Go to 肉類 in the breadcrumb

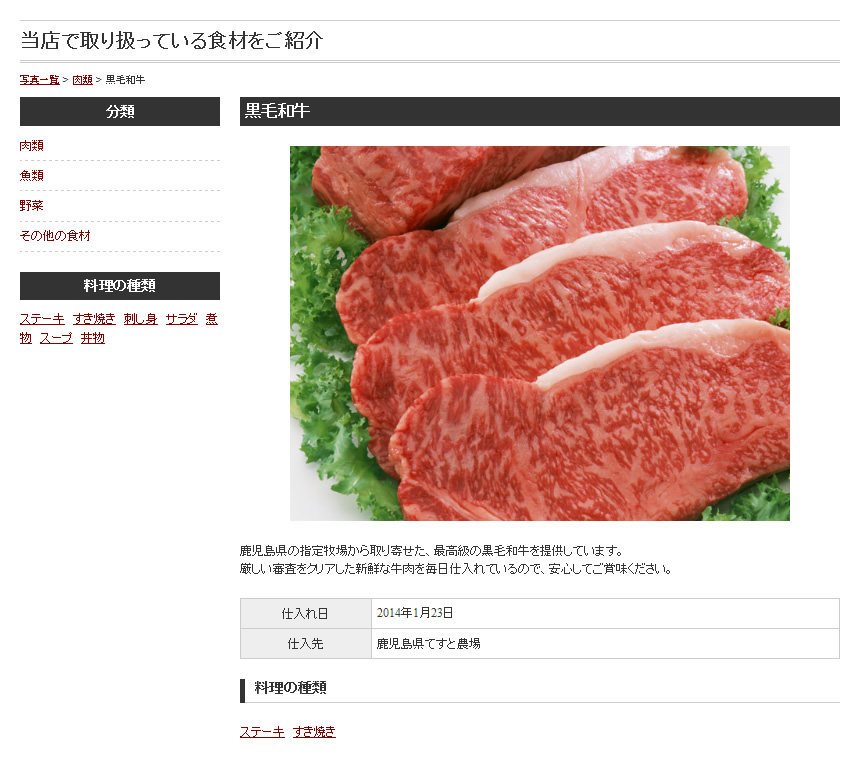(x=82, y=80)
